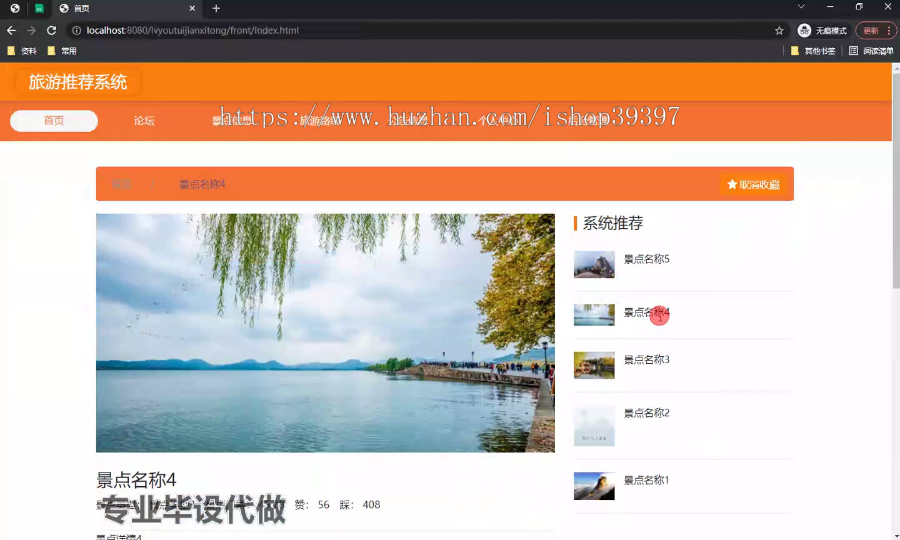Click the site info icon in address bar
900x540 pixels.
pos(76,30)
